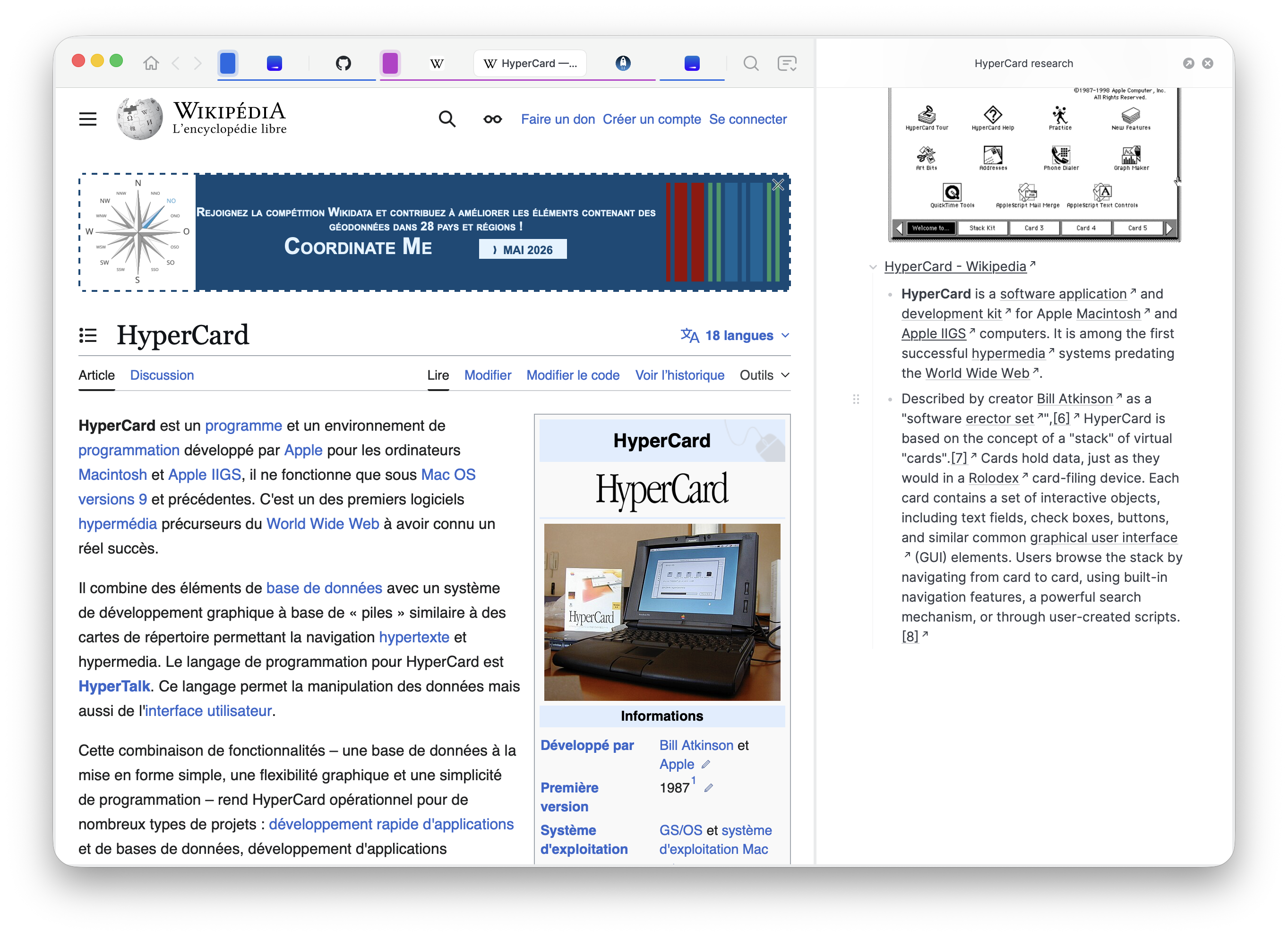The height and width of the screenshot is (937, 1288).
Task: Click the edit pencil next to Apple
Action: tap(706, 765)
